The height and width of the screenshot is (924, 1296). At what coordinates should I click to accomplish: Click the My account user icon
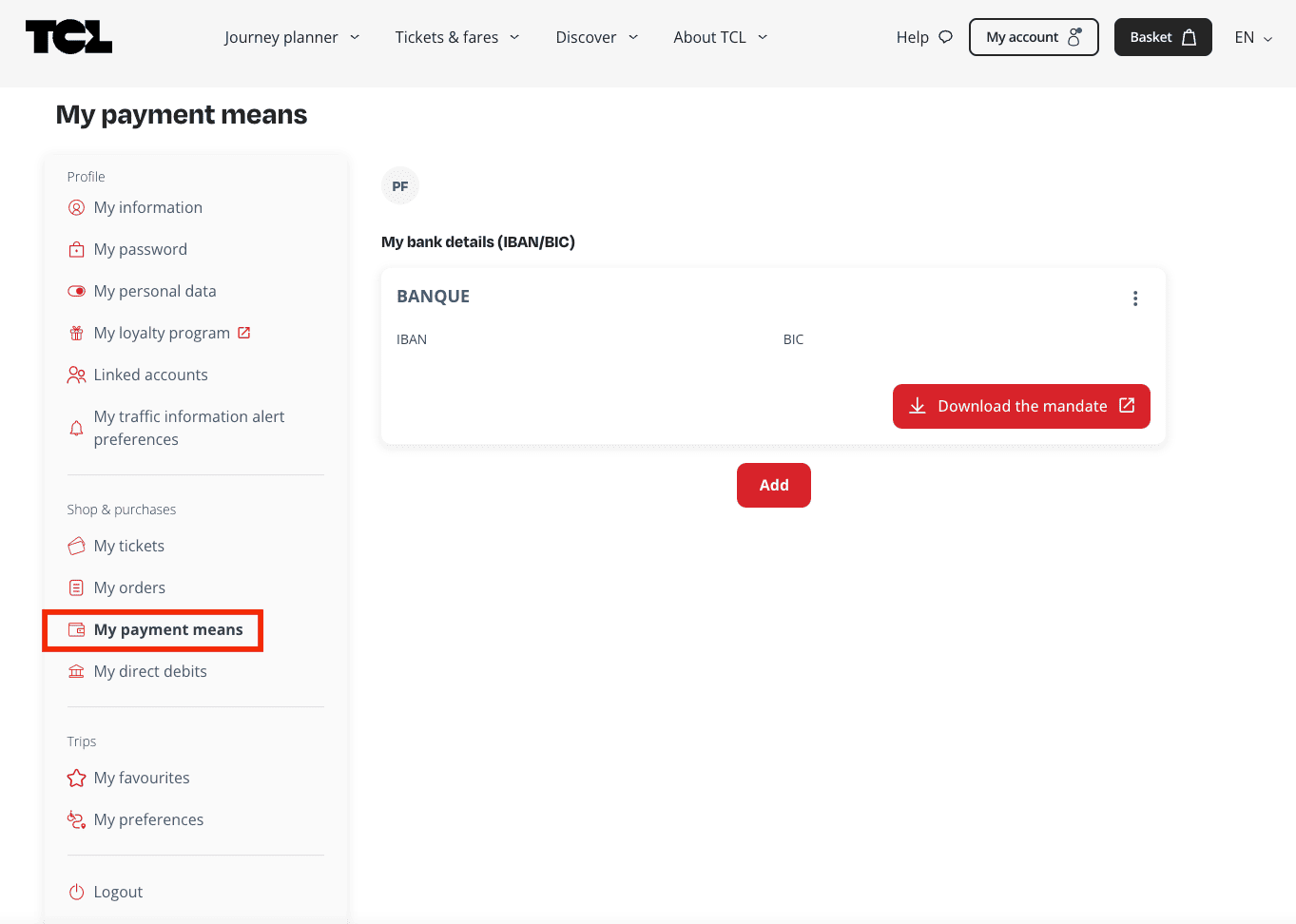1074,37
